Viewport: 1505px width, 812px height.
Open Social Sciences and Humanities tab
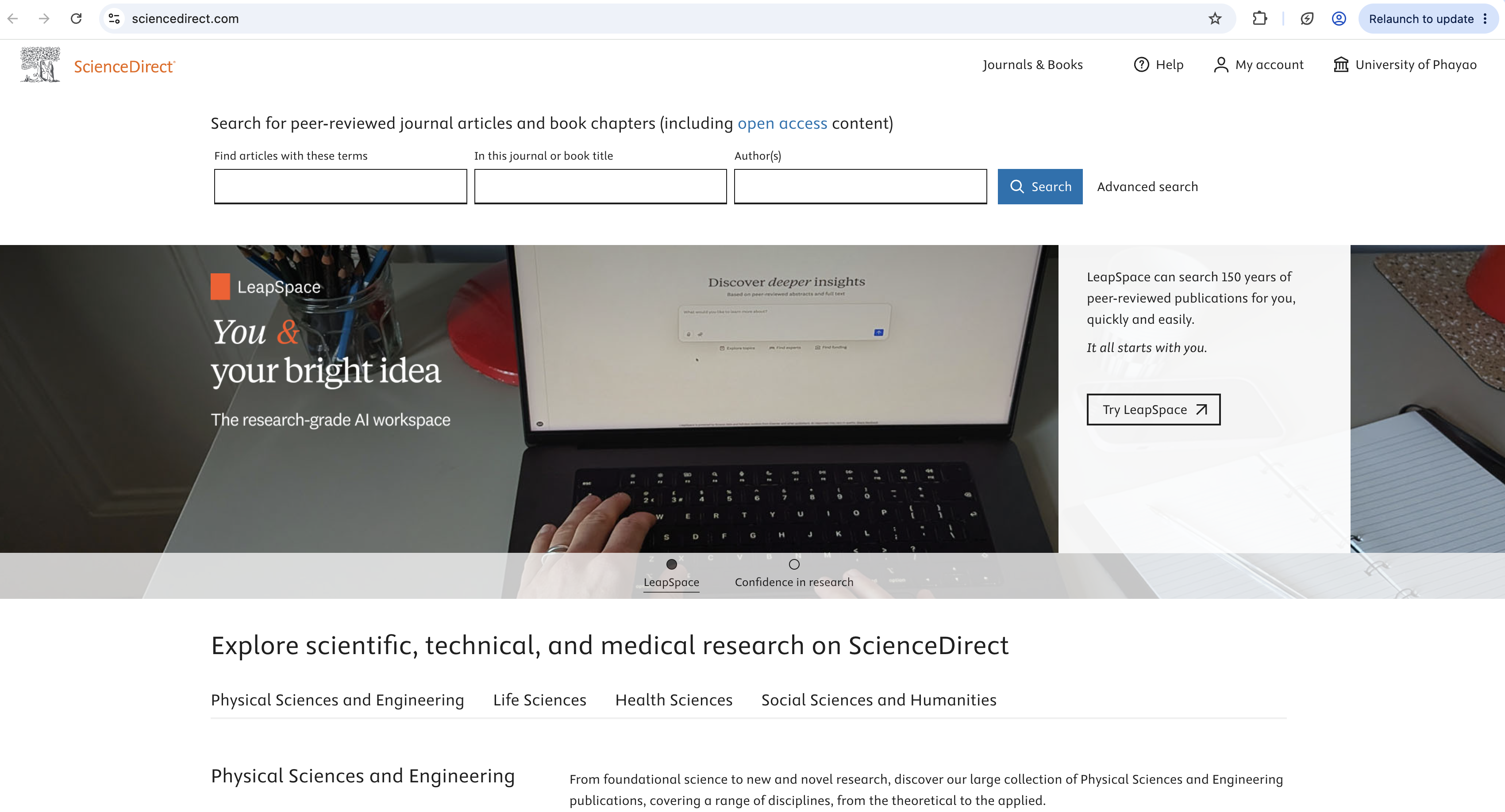click(879, 700)
